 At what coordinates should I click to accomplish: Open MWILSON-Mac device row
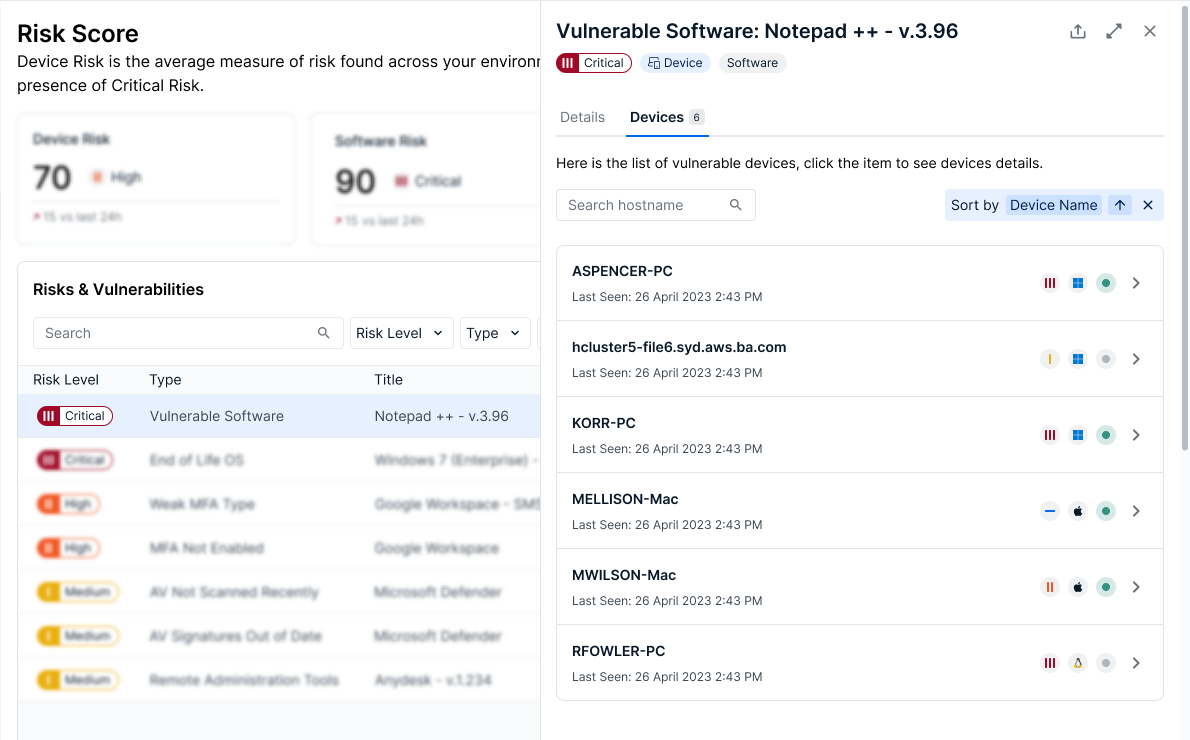pyautogui.click(x=859, y=587)
